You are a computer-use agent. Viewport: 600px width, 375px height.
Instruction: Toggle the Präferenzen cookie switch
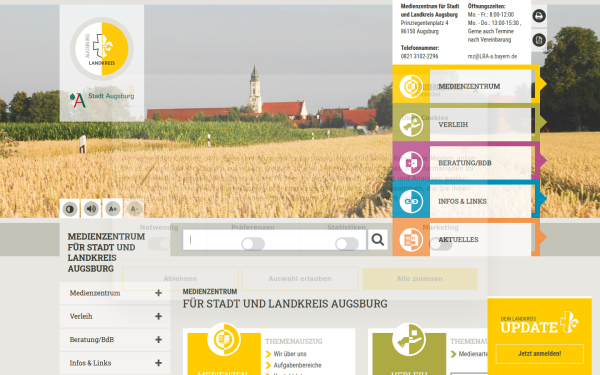tap(253, 244)
